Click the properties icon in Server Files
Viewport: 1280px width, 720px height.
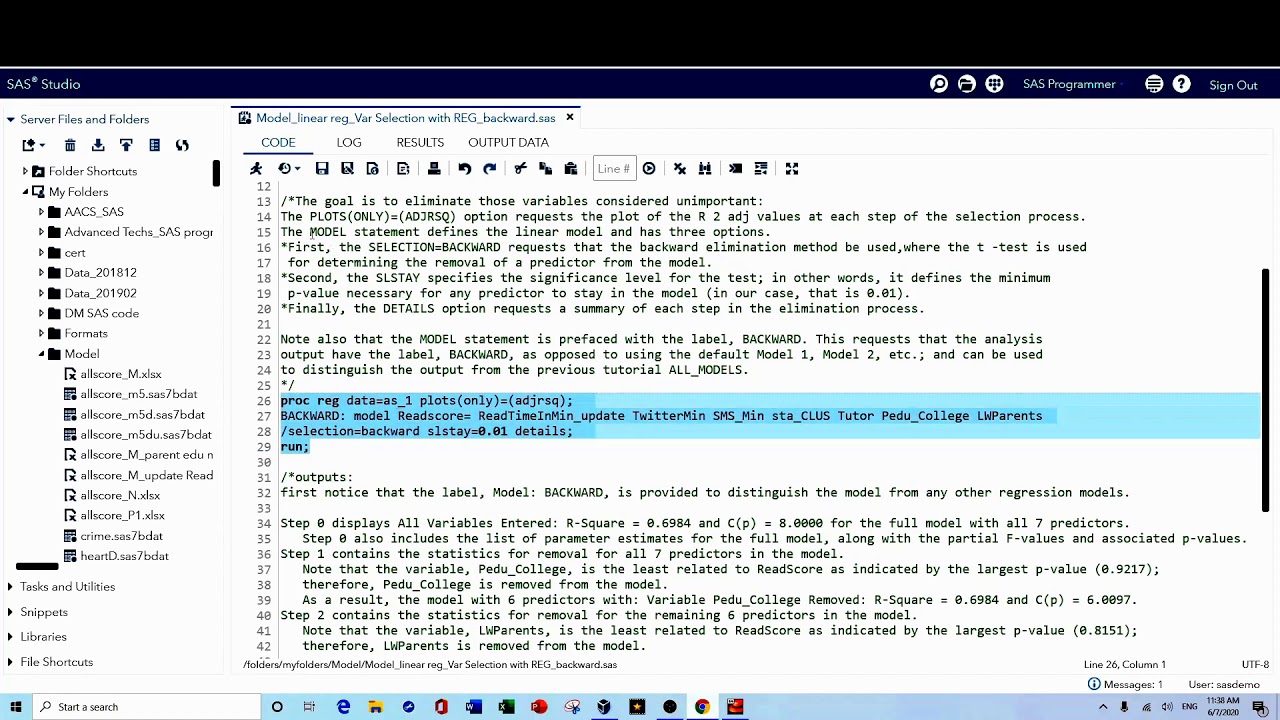154,146
